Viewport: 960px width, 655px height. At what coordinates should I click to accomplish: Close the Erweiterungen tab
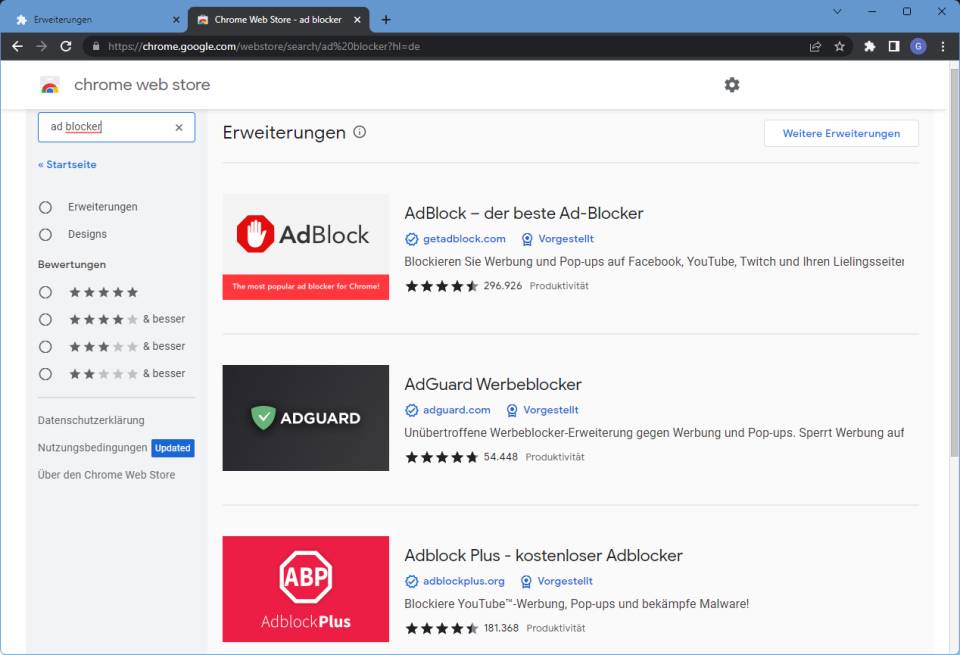(176, 20)
